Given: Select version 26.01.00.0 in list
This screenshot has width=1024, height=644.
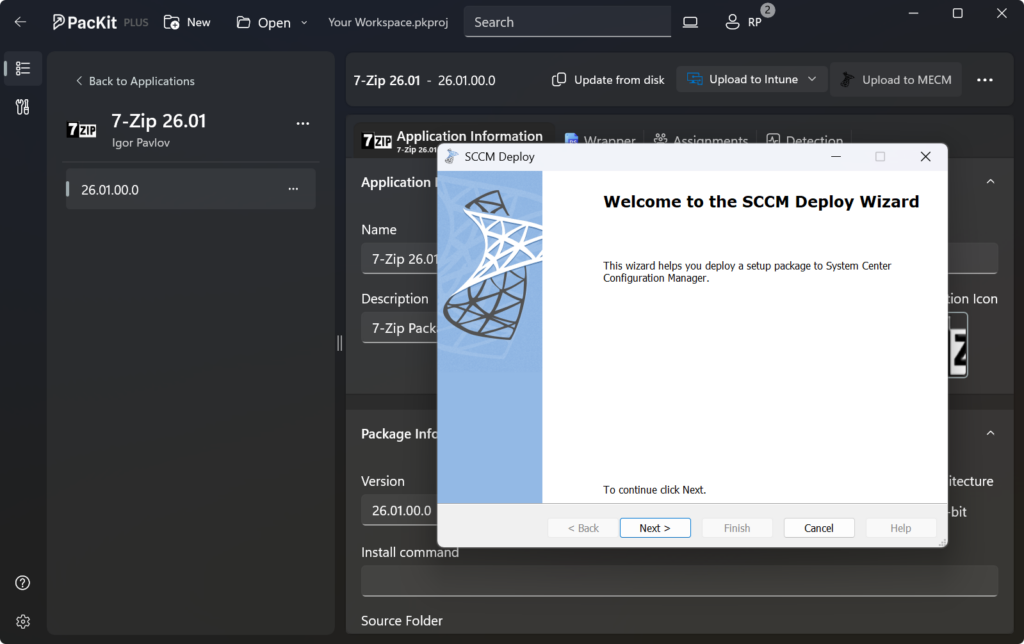Looking at the screenshot, I should (191, 189).
